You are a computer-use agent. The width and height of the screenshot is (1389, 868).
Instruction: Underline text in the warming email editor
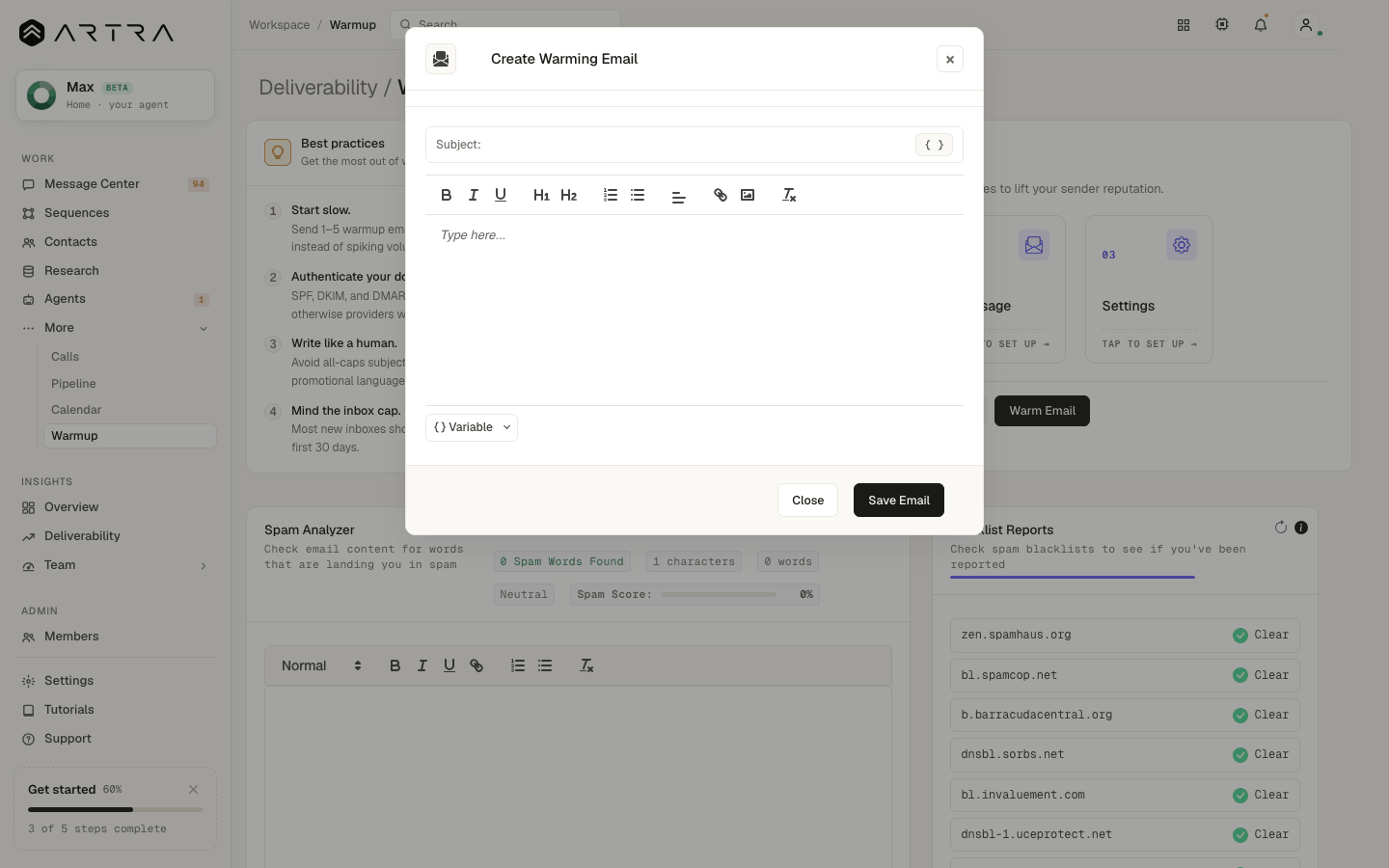click(501, 195)
